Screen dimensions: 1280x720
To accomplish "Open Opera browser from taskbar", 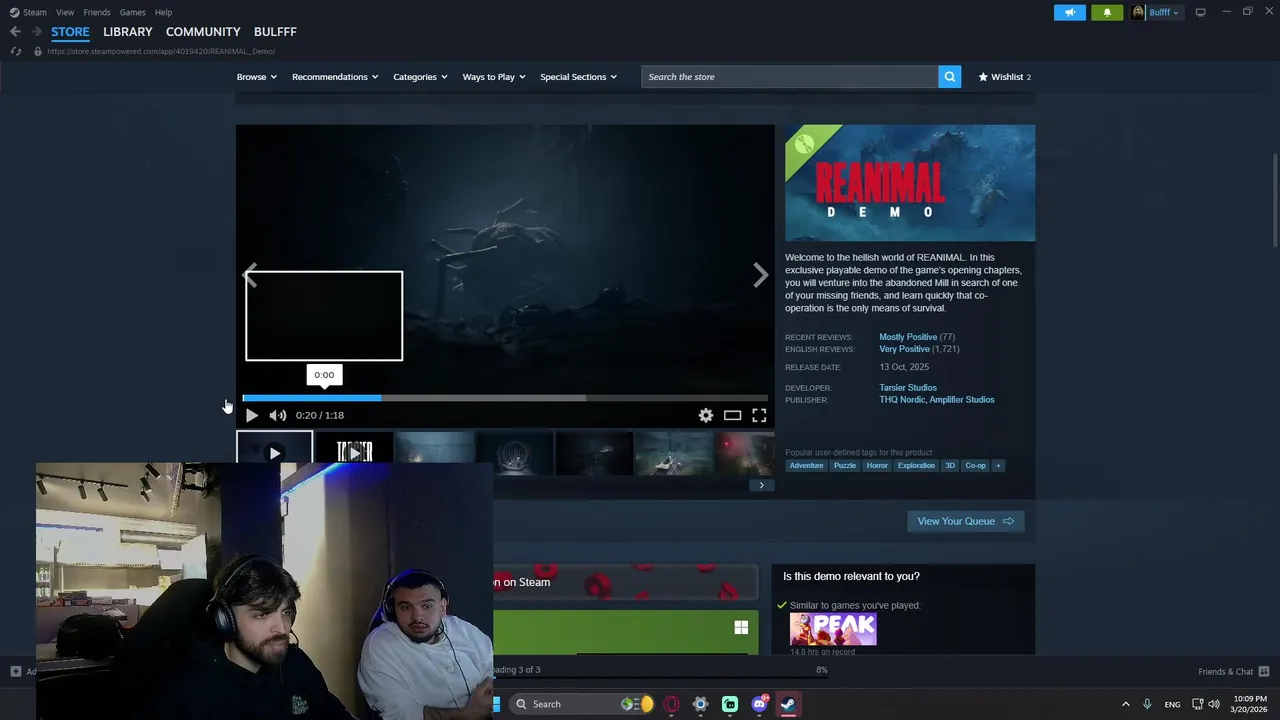I will (x=671, y=704).
